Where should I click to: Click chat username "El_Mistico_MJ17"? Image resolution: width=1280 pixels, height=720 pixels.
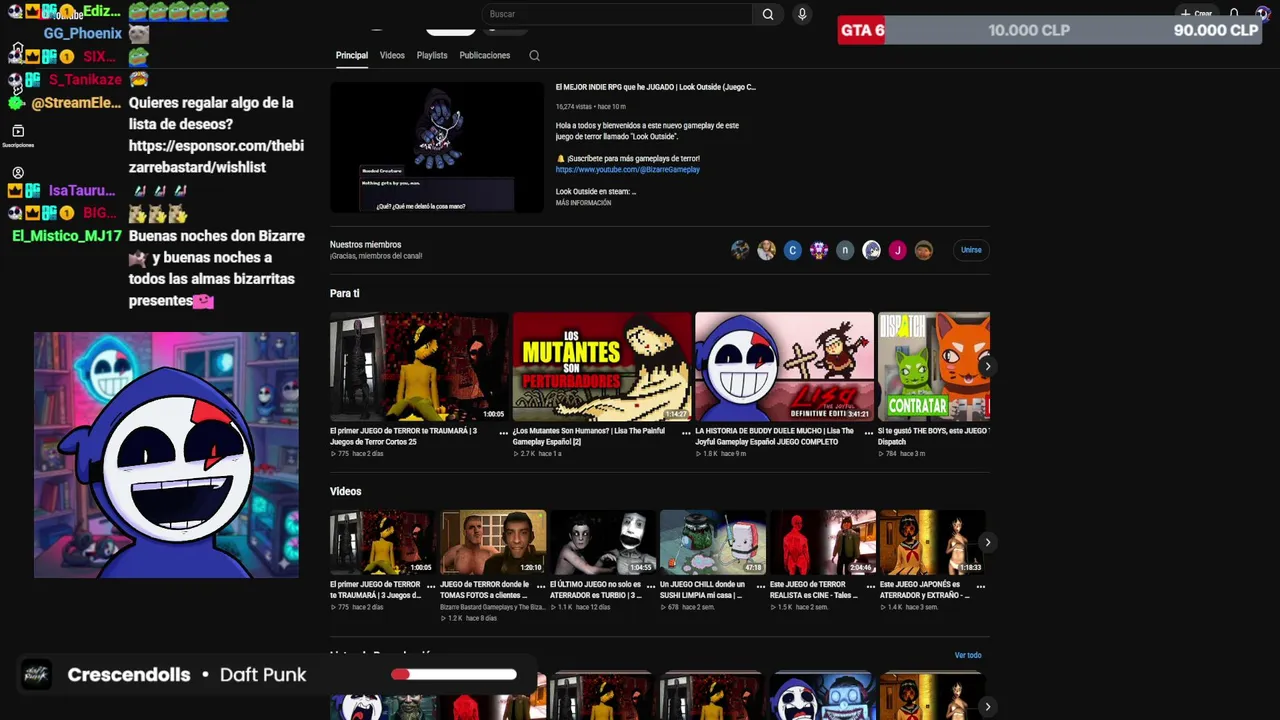click(67, 237)
